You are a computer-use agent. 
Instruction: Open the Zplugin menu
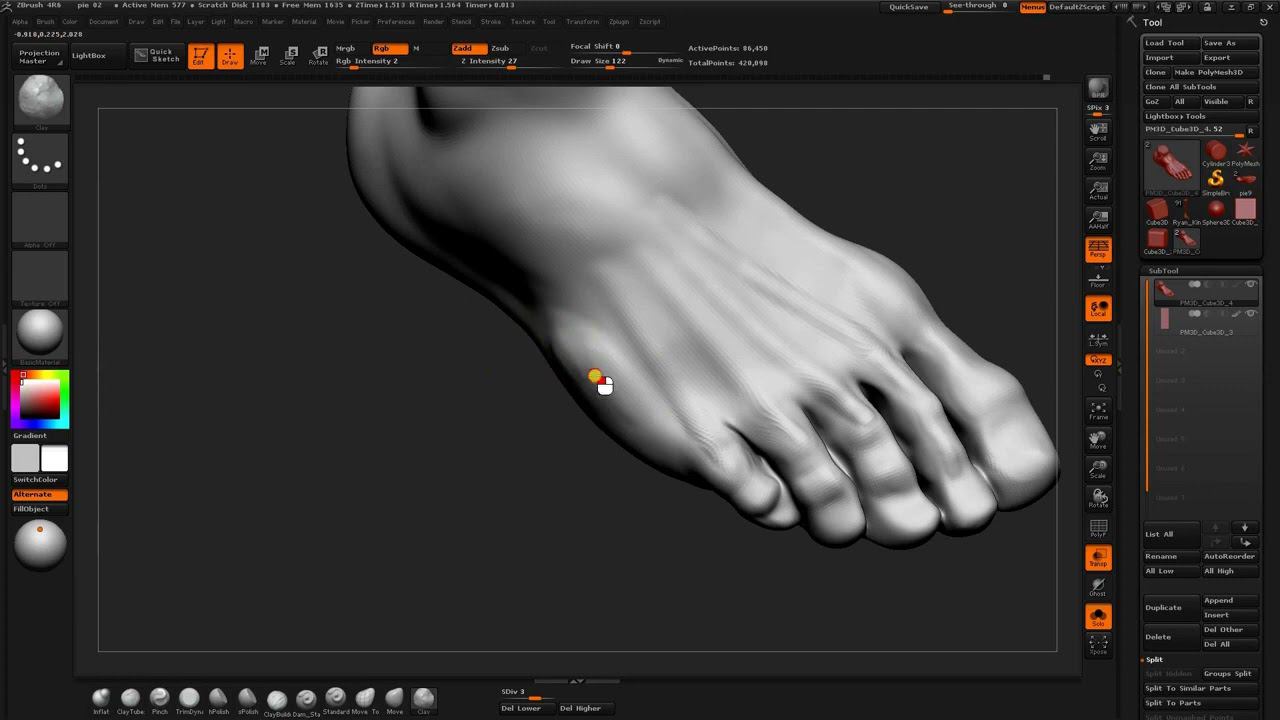coord(618,21)
